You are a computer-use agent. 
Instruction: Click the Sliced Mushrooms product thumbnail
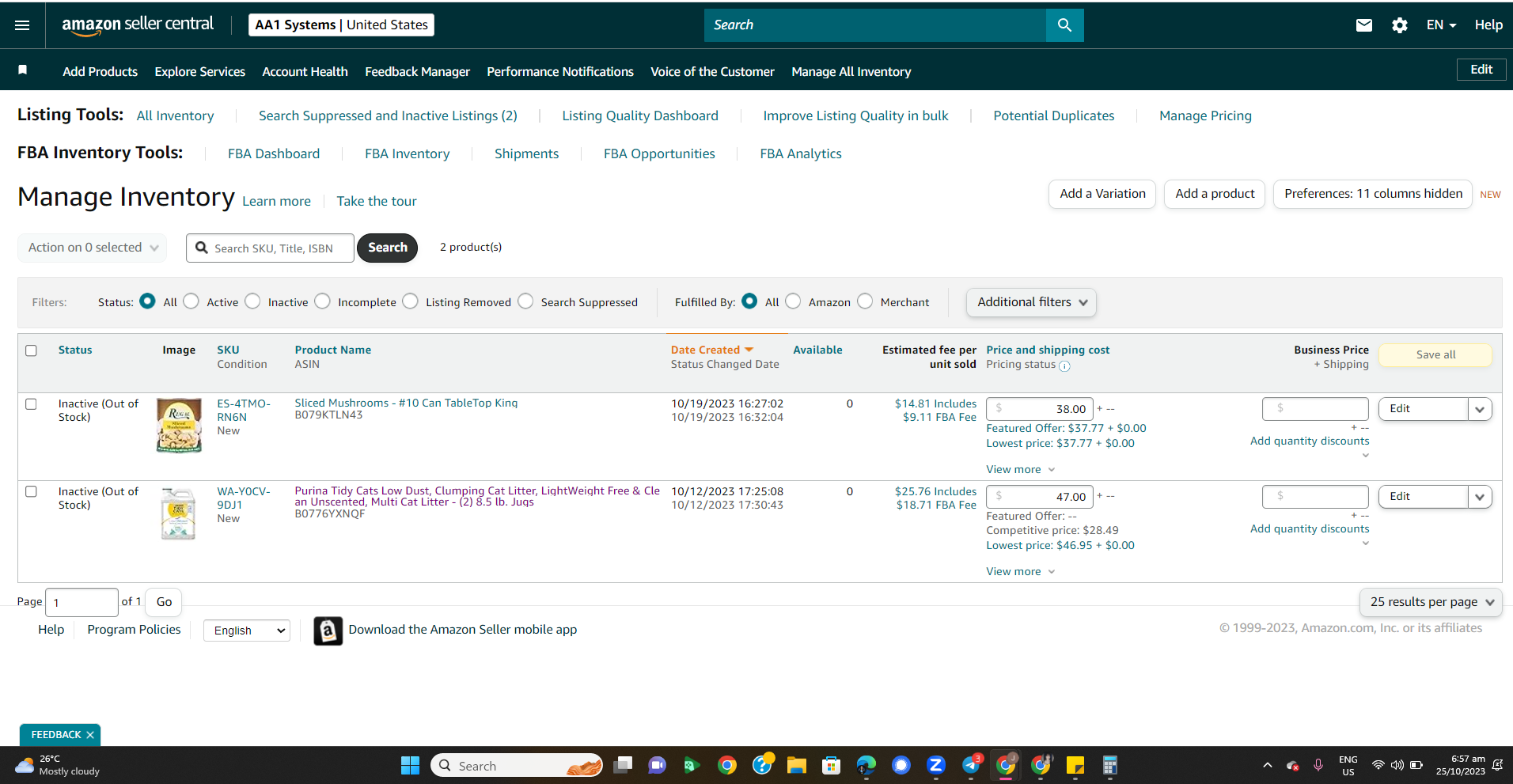[179, 426]
